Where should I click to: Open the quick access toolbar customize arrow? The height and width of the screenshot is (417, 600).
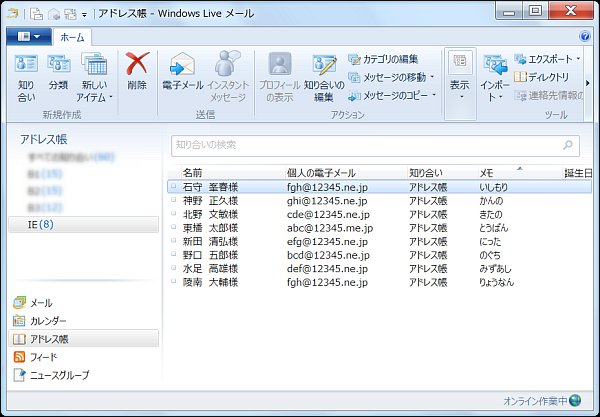pyautogui.click(x=84, y=15)
